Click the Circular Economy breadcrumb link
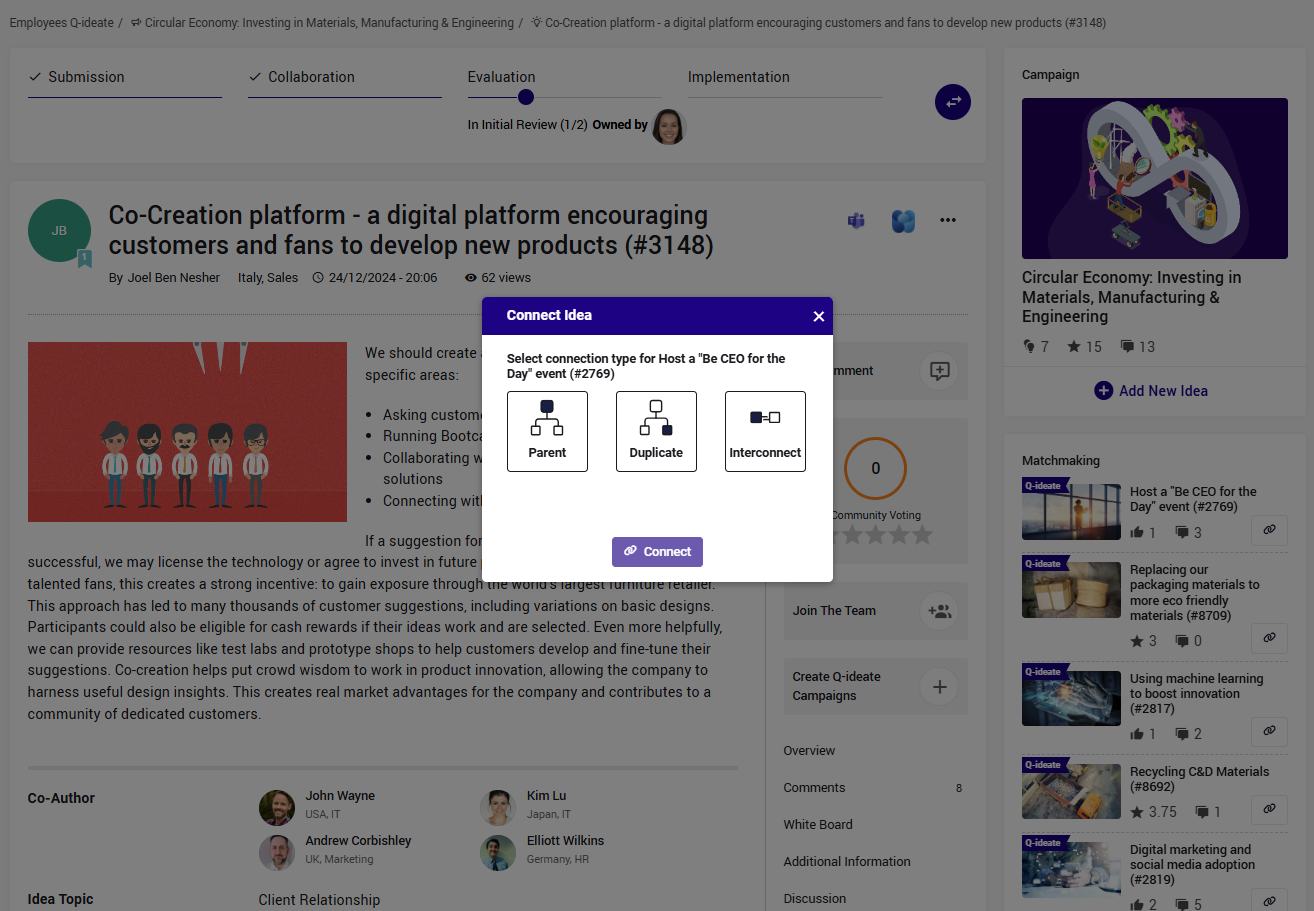Screen dimensions: 1314x911 [329, 22]
